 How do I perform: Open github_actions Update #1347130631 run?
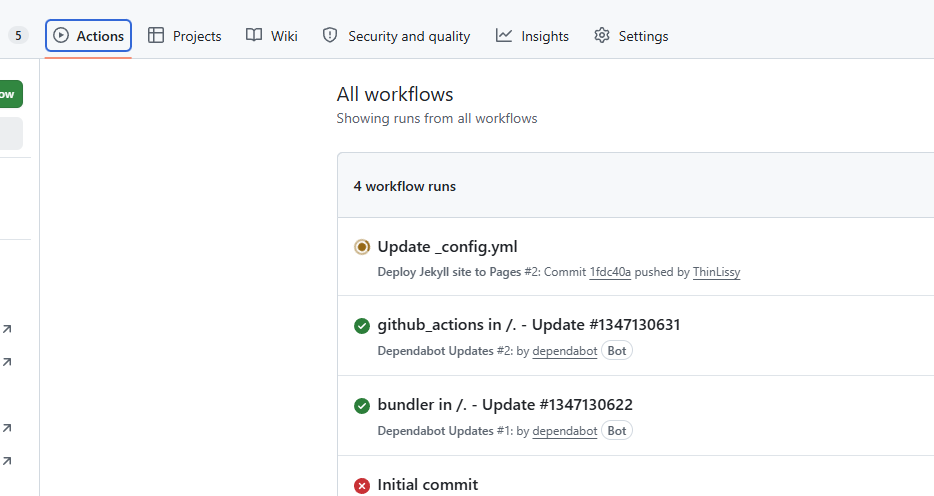pyautogui.click(x=529, y=325)
